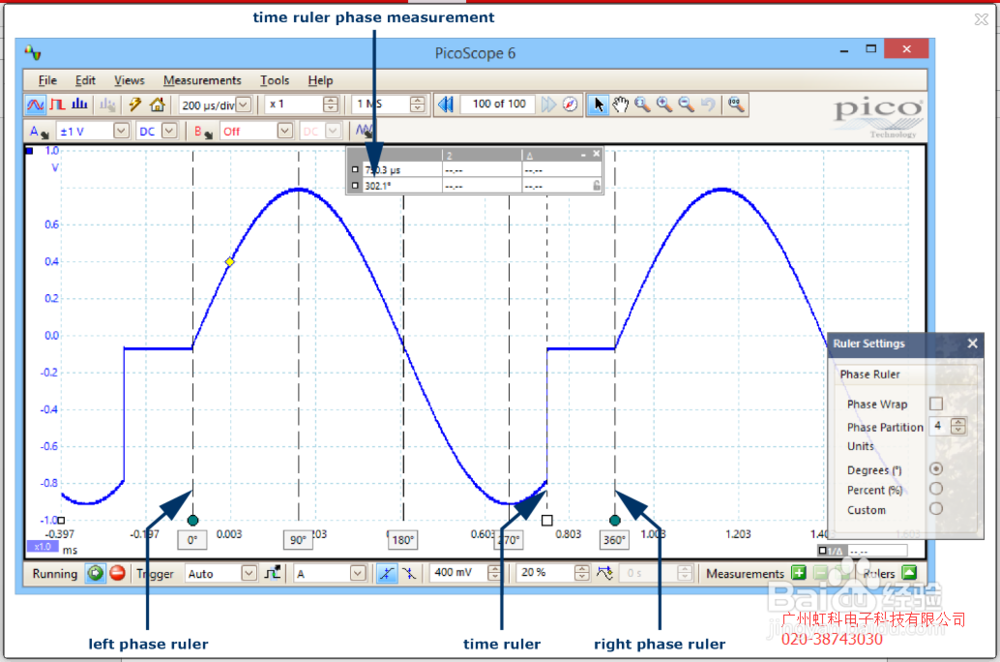Toggle the first ruler legend row checkbox

click(355, 170)
